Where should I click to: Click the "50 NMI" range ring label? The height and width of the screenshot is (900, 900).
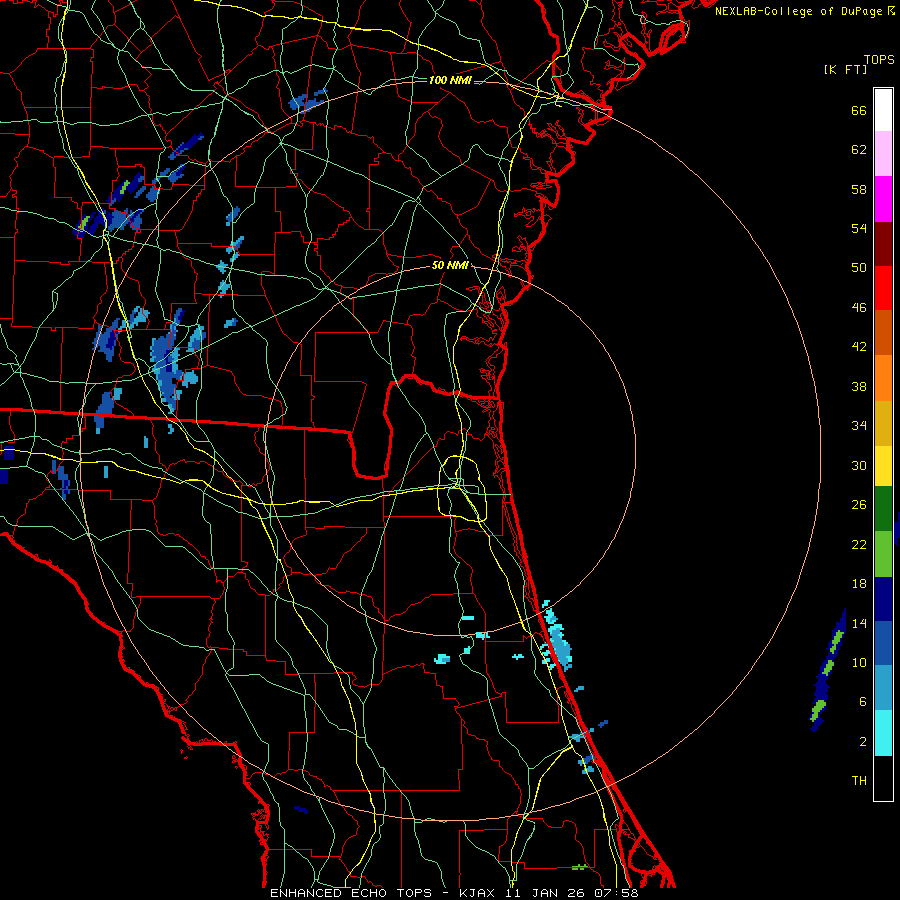pyautogui.click(x=450, y=265)
